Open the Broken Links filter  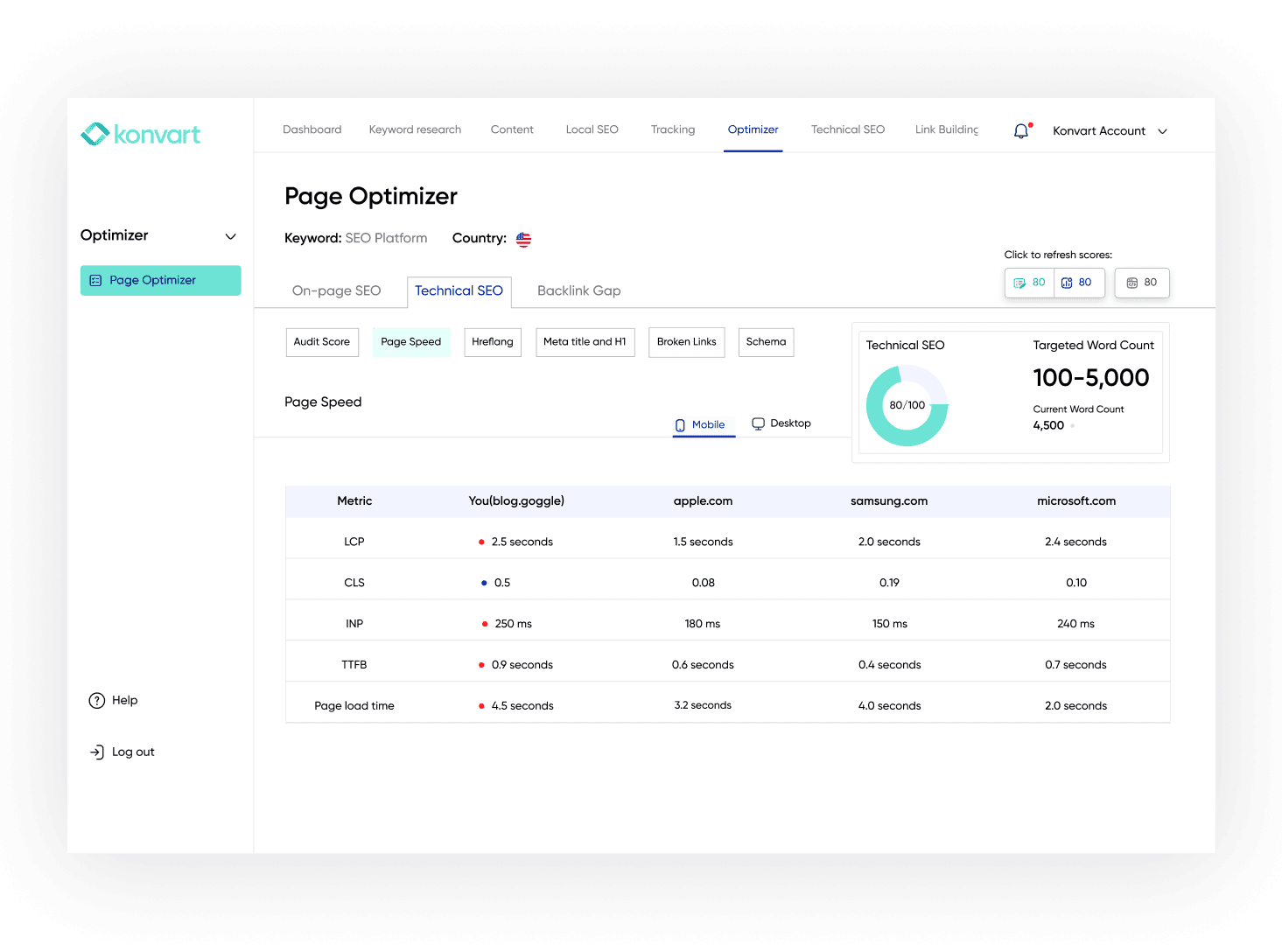coord(686,342)
